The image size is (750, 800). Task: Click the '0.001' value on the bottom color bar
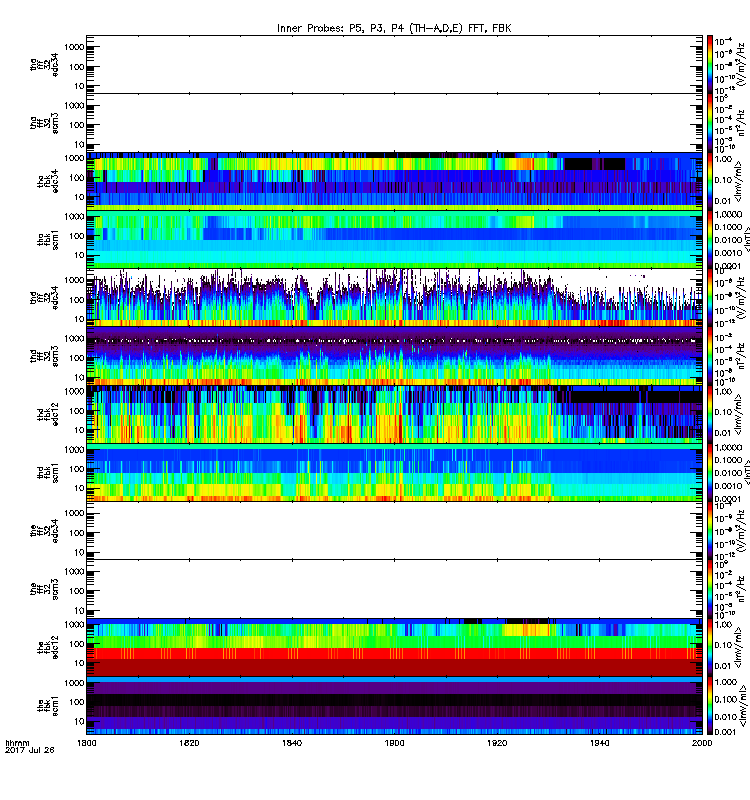coord(726,732)
